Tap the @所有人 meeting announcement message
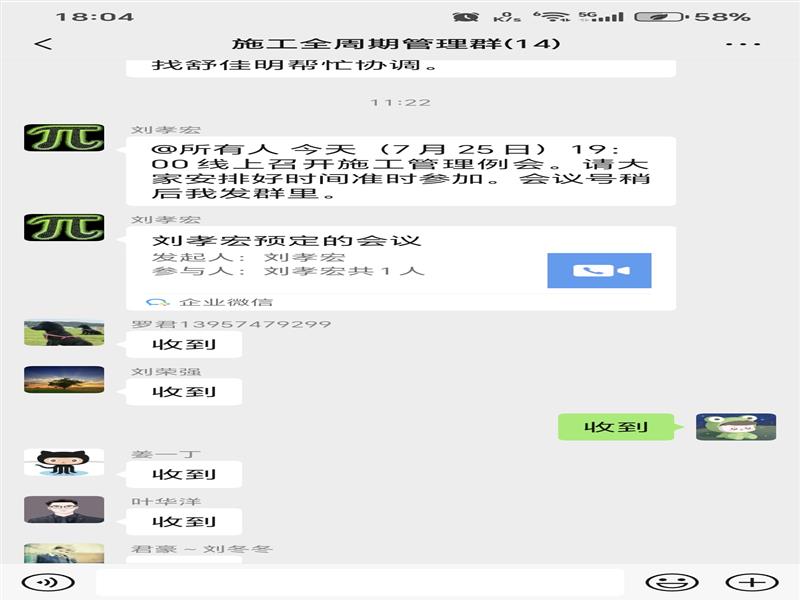Image resolution: width=800 pixels, height=600 pixels. coord(400,171)
